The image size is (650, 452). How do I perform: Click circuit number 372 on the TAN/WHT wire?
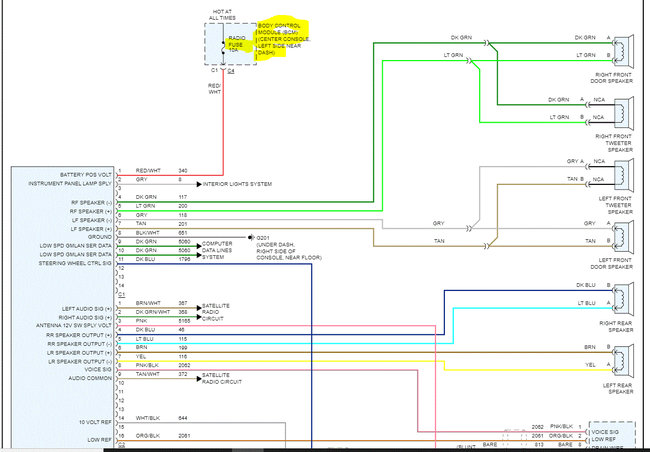[183, 374]
